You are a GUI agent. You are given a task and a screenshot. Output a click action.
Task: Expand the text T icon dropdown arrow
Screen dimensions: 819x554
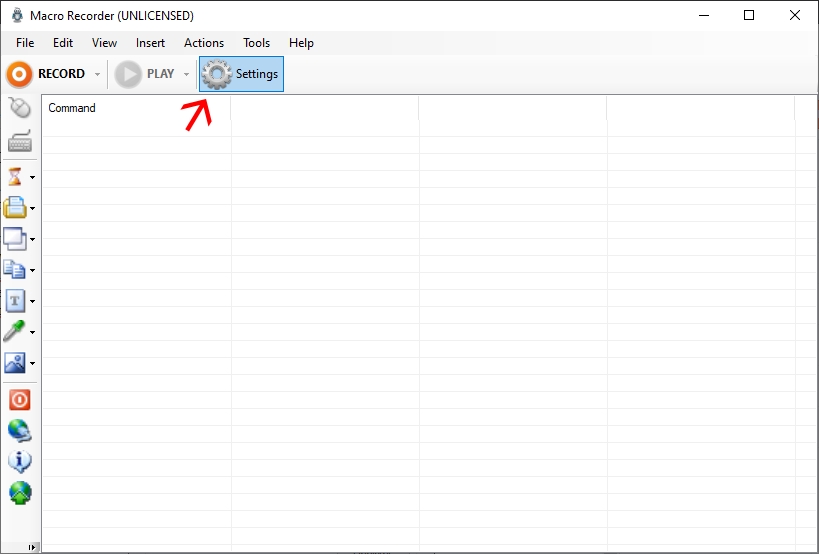click(x=32, y=301)
